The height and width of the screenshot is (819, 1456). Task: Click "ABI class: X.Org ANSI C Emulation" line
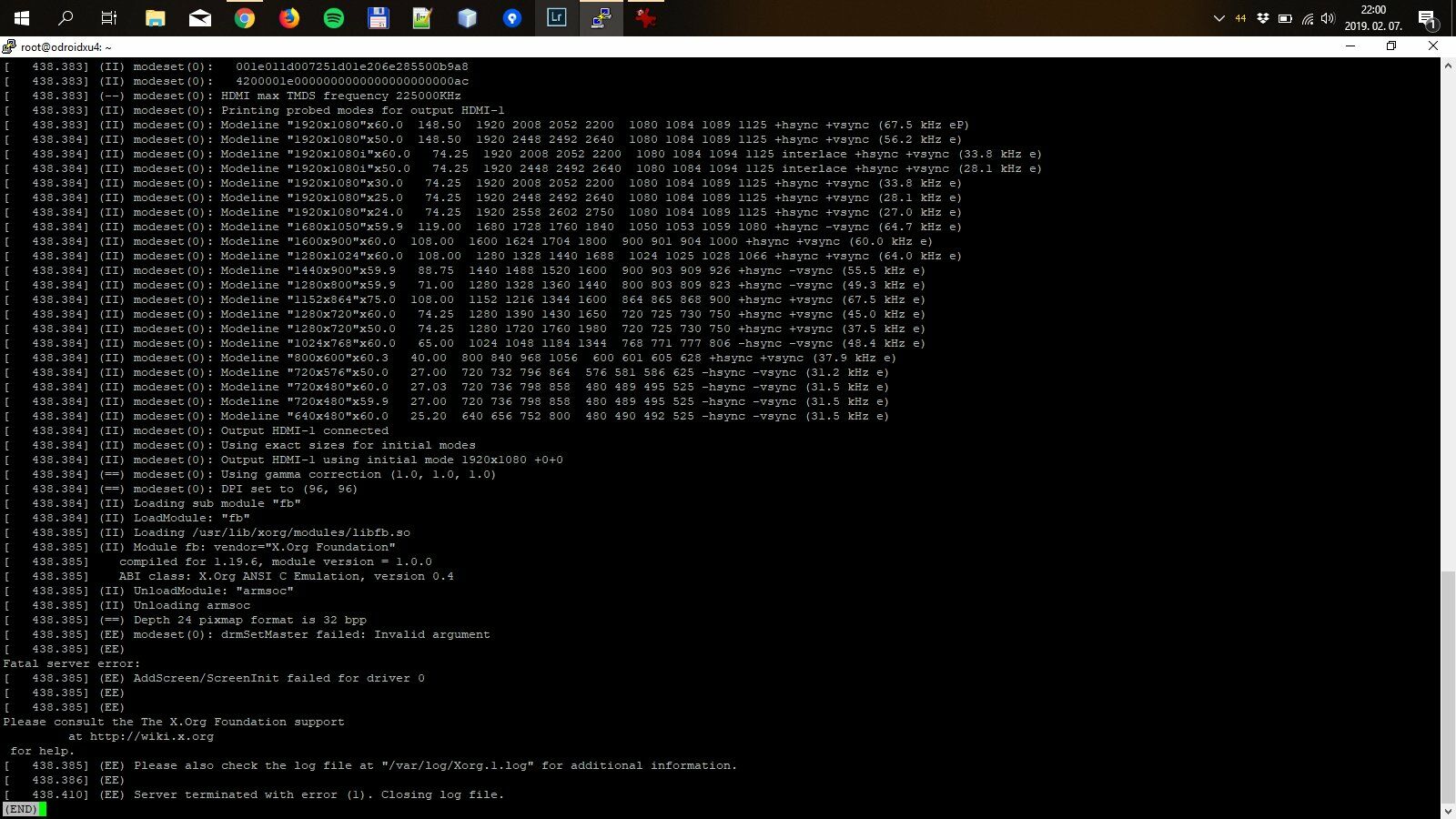coord(287,576)
